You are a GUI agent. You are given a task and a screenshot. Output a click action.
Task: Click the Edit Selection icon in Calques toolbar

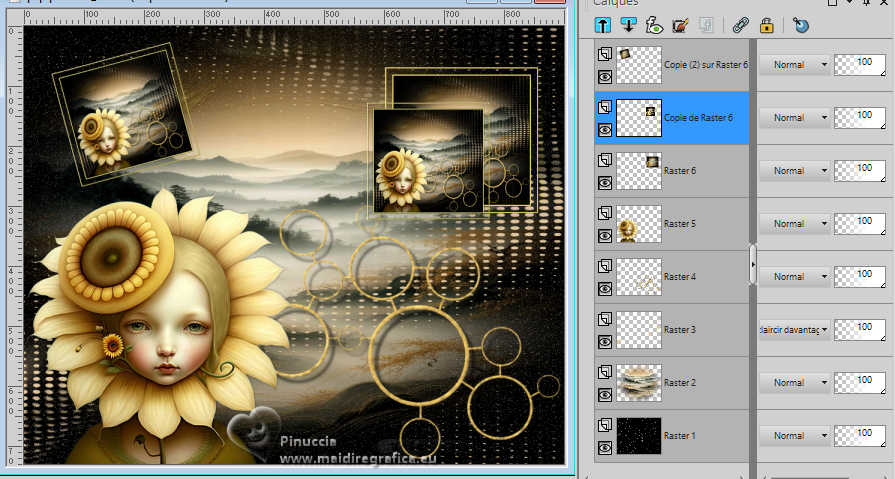click(x=680, y=25)
